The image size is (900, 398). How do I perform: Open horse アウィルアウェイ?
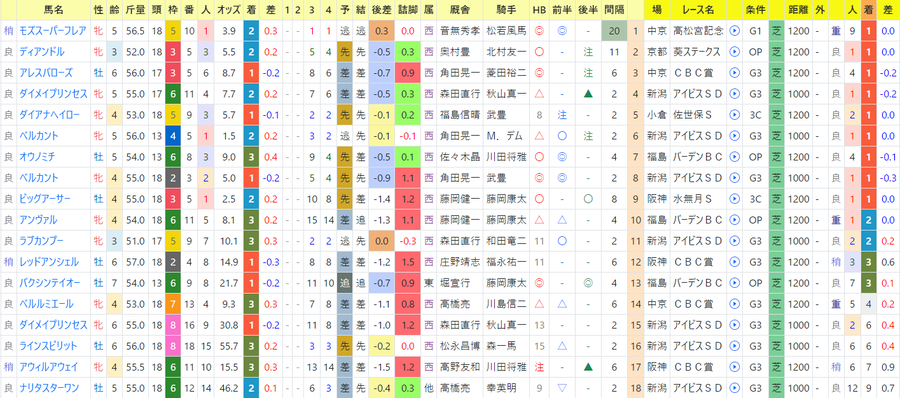click(49, 367)
